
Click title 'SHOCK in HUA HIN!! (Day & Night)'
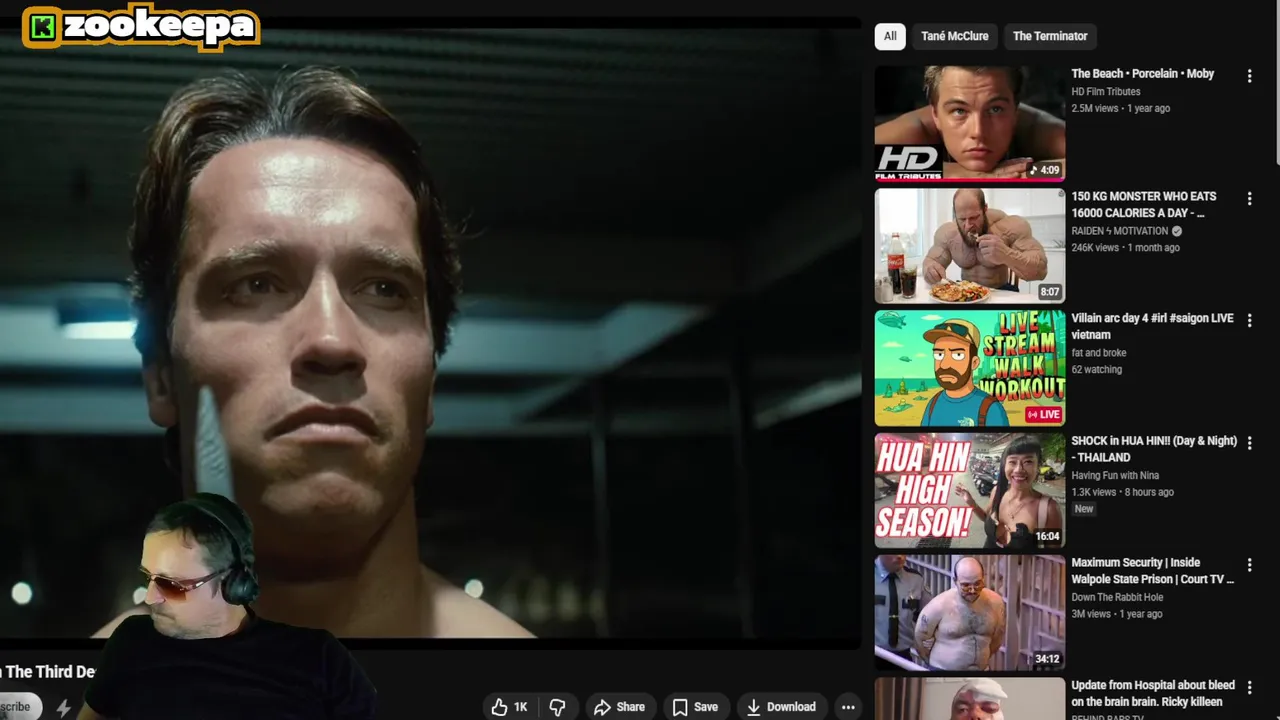tap(1154, 449)
